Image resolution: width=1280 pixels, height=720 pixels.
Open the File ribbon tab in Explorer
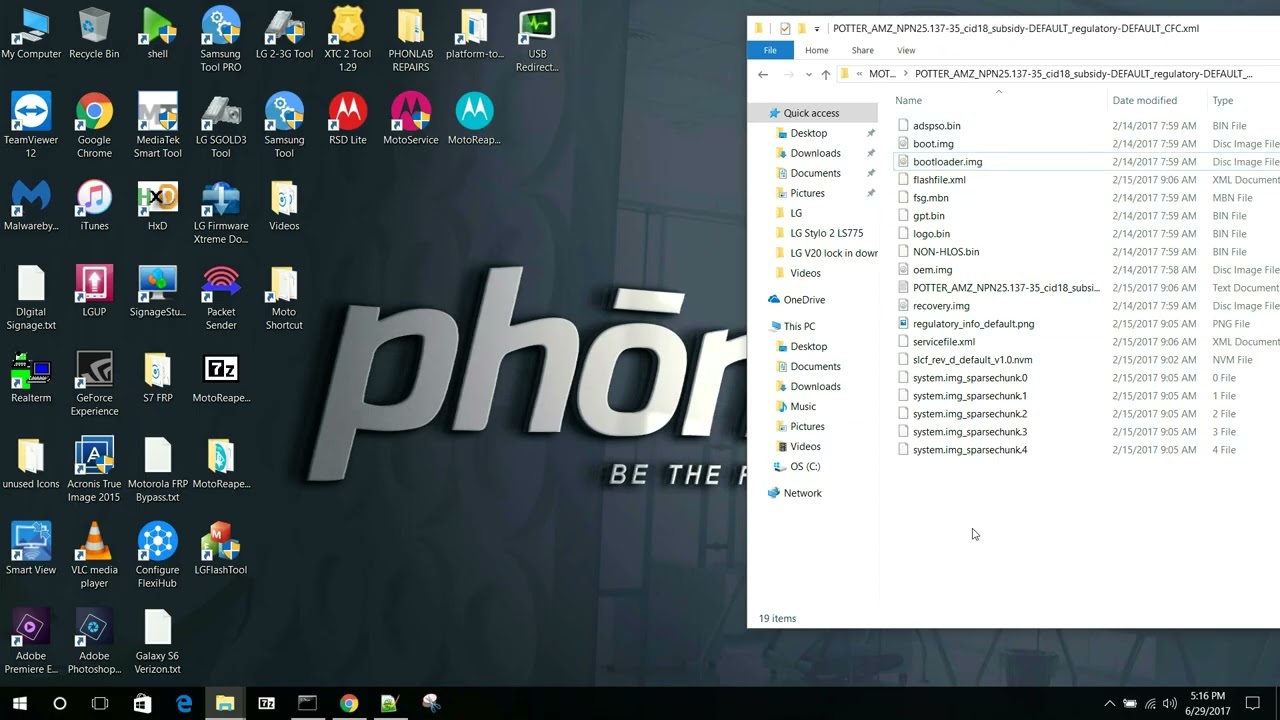click(x=770, y=50)
